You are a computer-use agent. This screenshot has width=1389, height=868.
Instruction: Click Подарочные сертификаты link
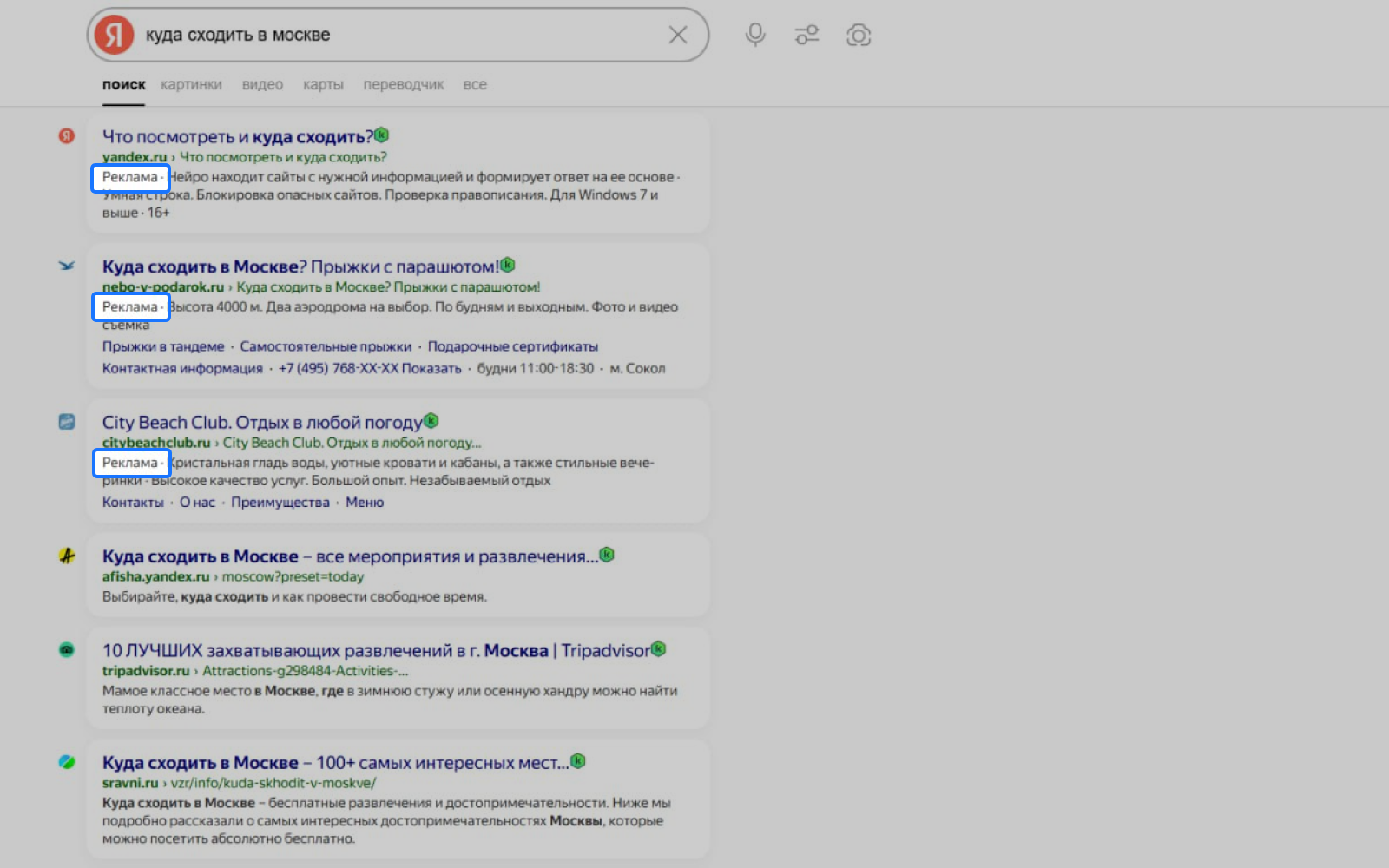[x=512, y=346]
